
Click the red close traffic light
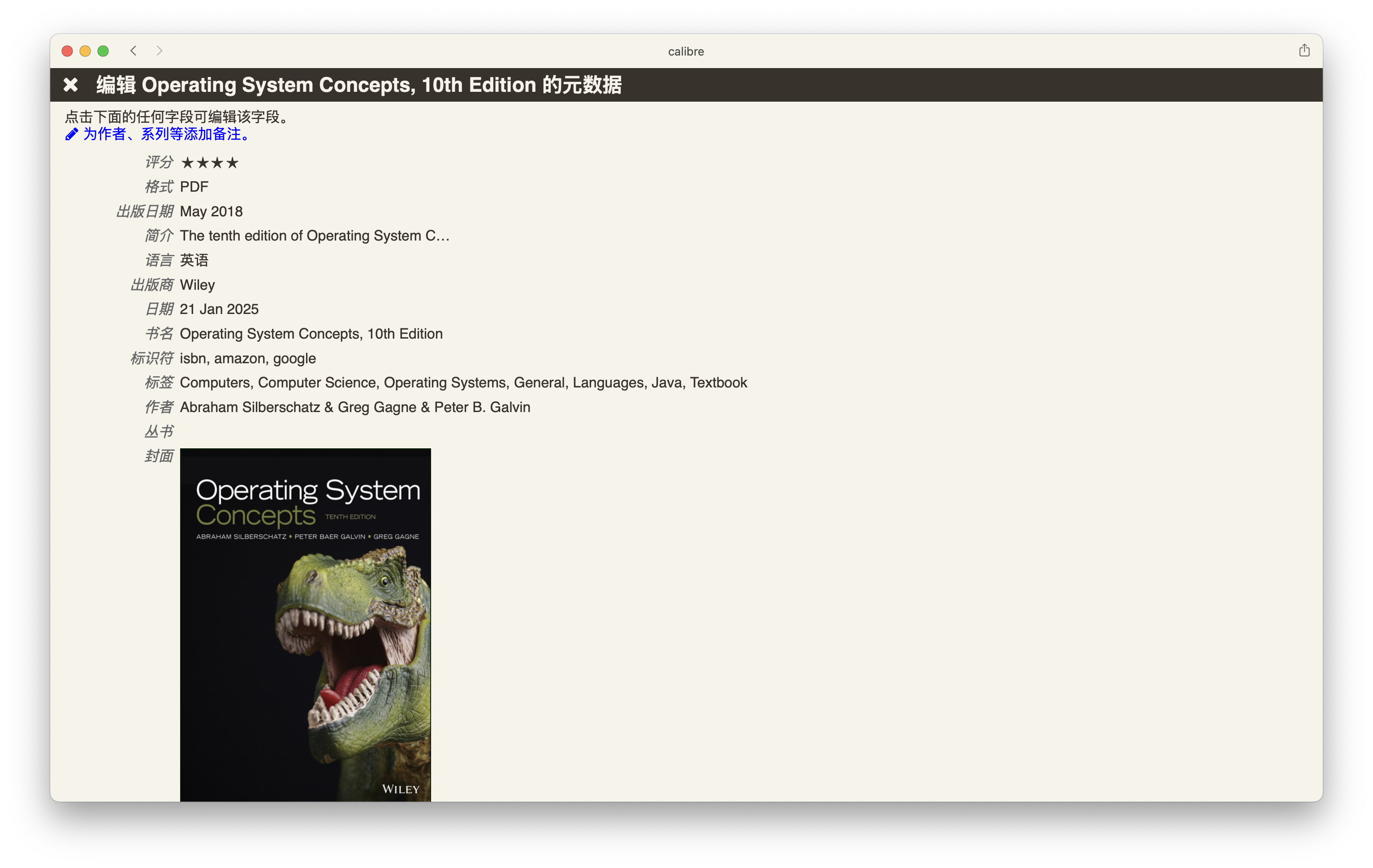coord(67,51)
